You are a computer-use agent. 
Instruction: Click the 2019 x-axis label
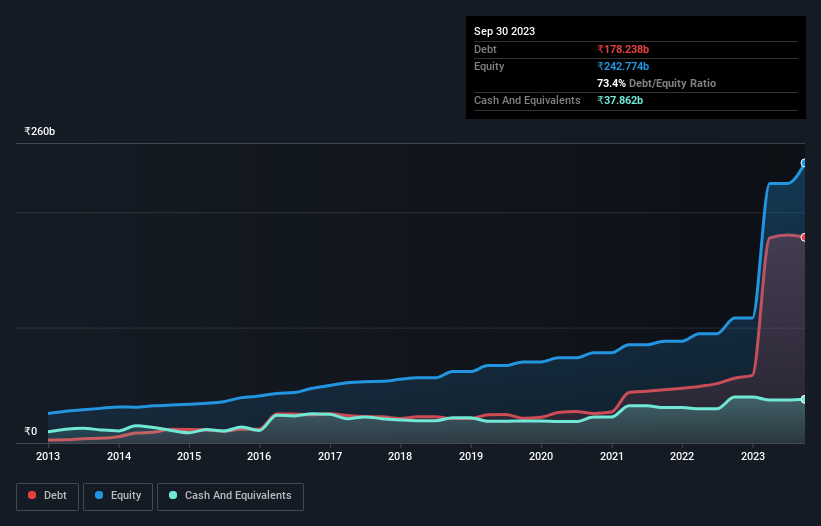471,456
